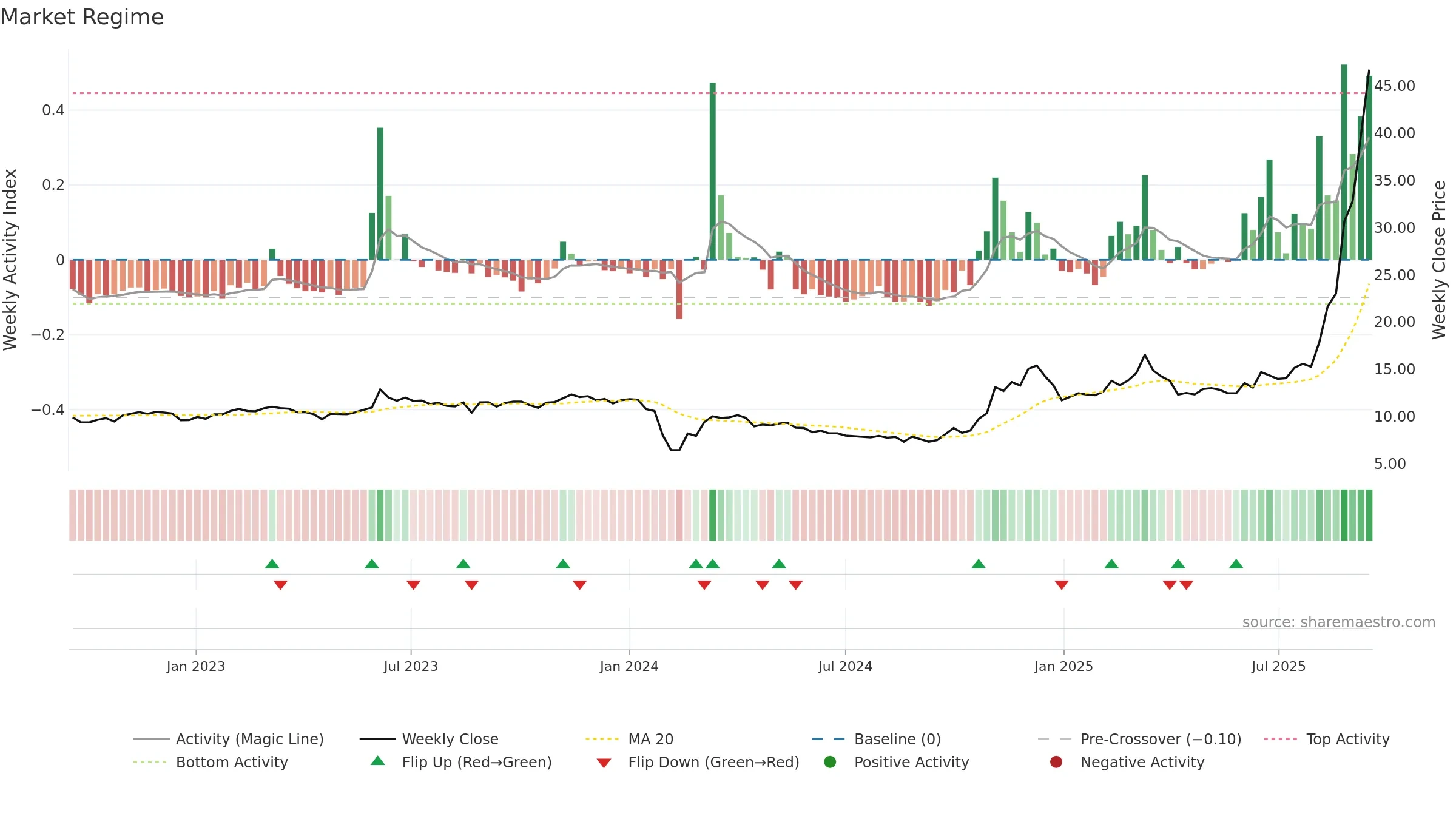Viewport: 1456px width, 819px height.
Task: Click the 20.00 price axis tick
Action: 1394,322
